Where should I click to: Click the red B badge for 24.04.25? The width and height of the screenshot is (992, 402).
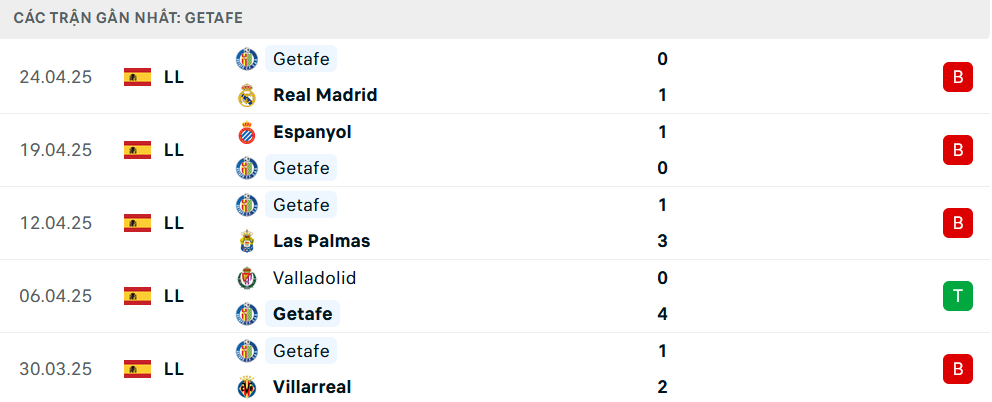(958, 77)
